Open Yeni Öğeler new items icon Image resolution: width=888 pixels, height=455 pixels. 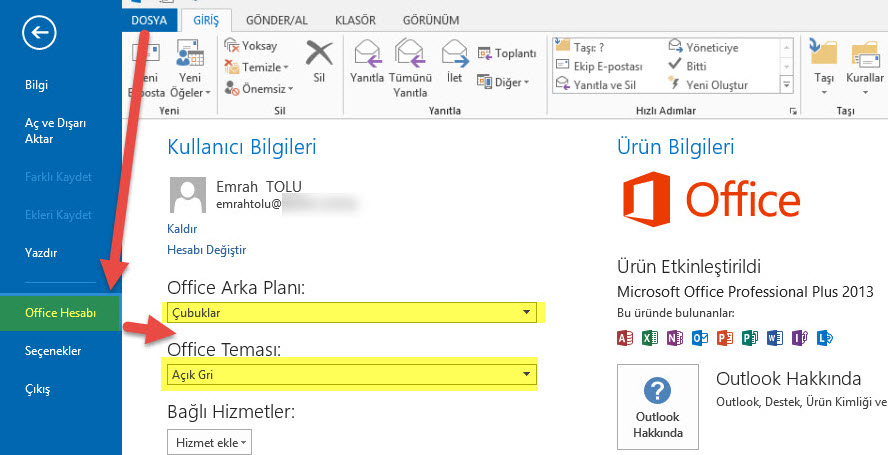[190, 53]
